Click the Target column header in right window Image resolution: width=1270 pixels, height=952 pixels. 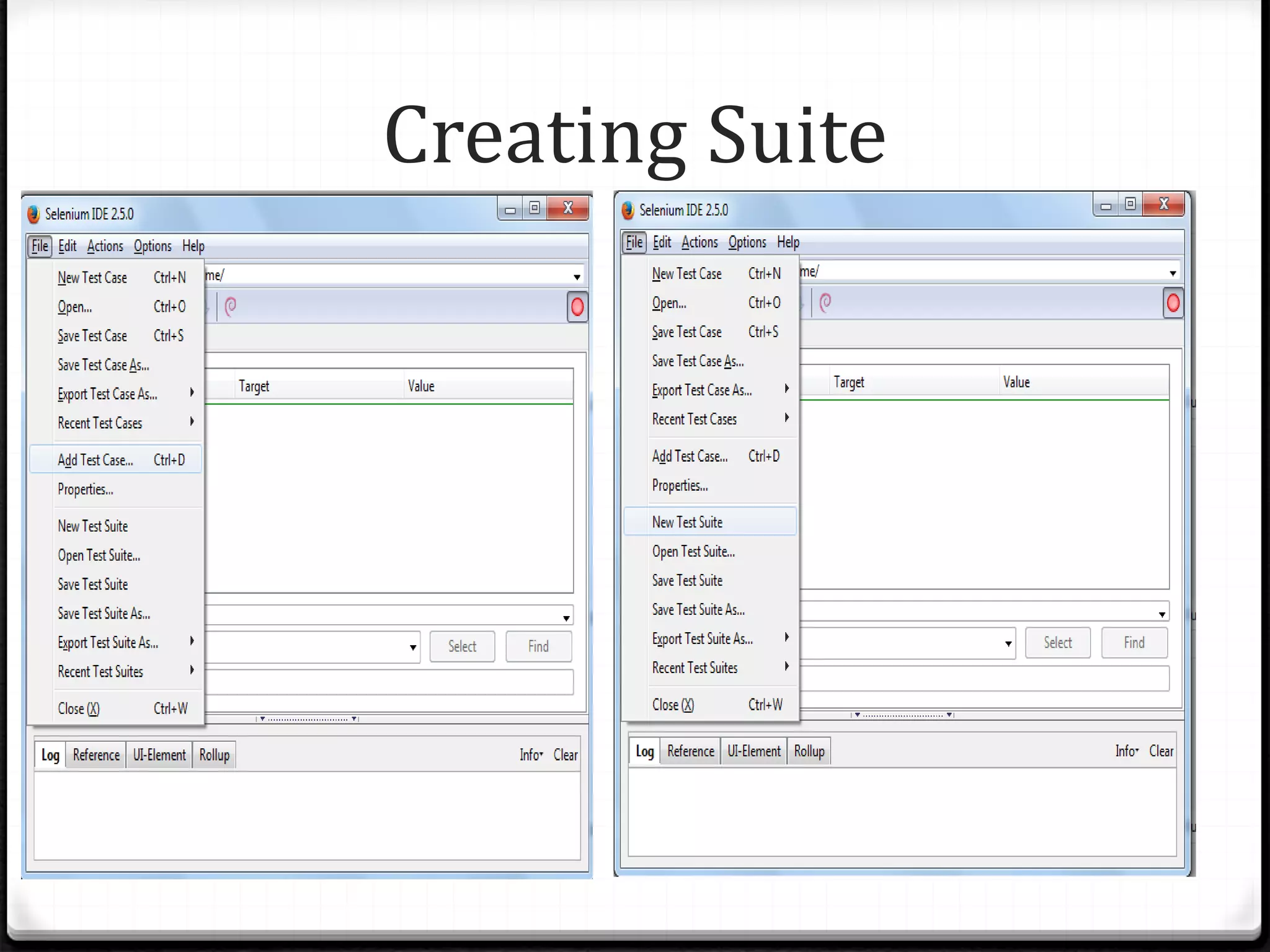914,382
